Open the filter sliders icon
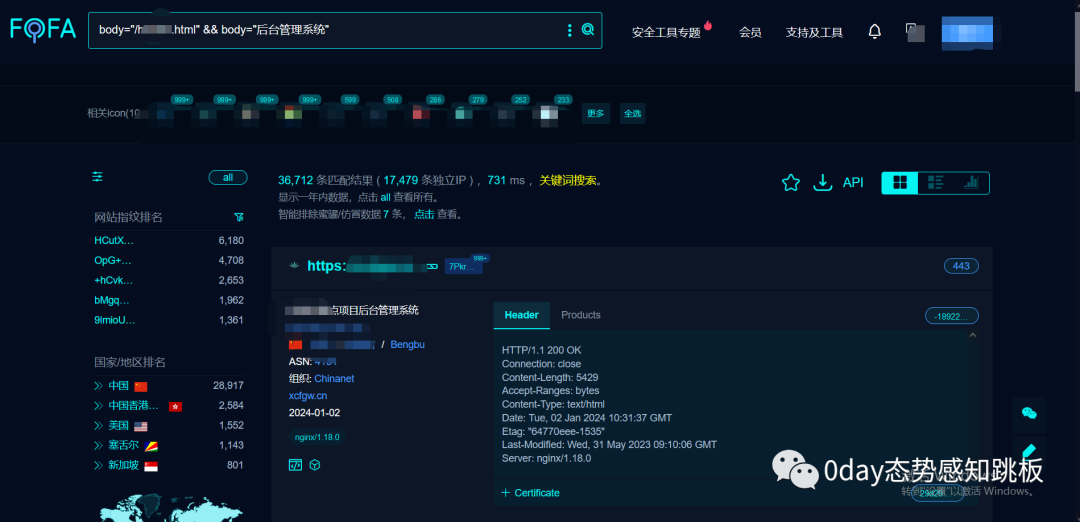Screen dimensions: 1080x522 (98, 177)
